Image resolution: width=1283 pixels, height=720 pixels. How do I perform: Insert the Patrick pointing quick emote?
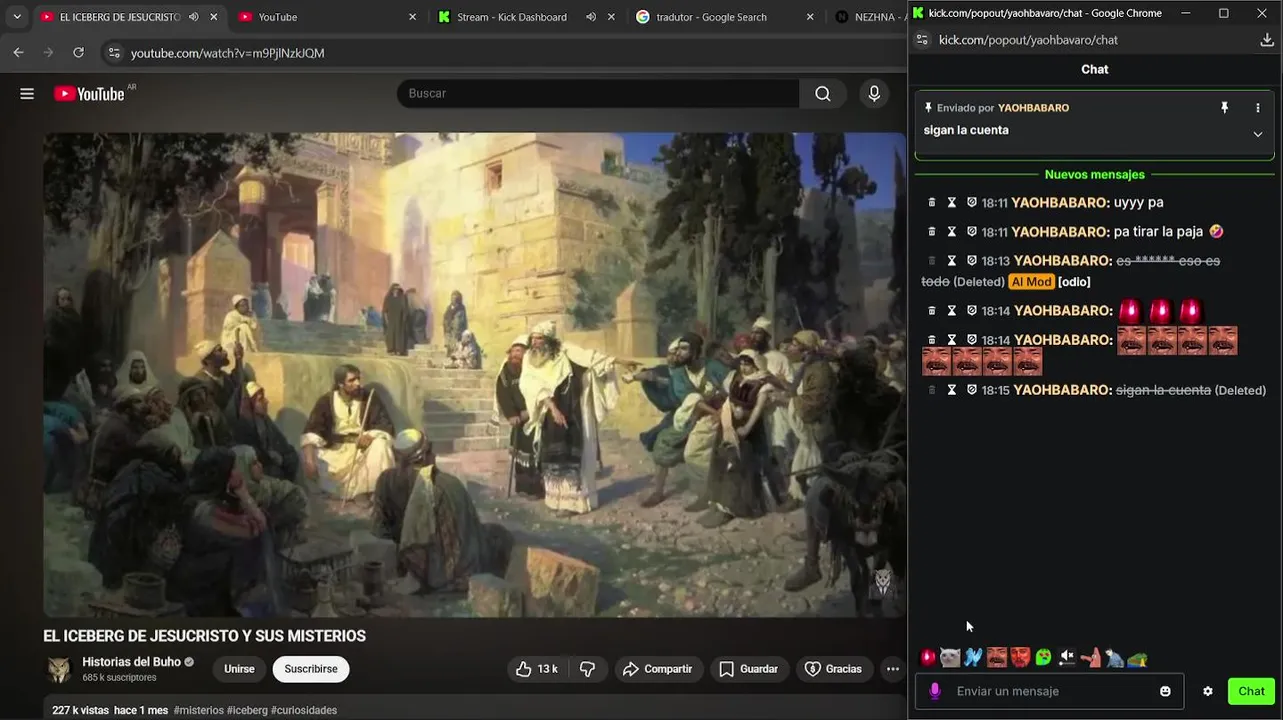1090,658
